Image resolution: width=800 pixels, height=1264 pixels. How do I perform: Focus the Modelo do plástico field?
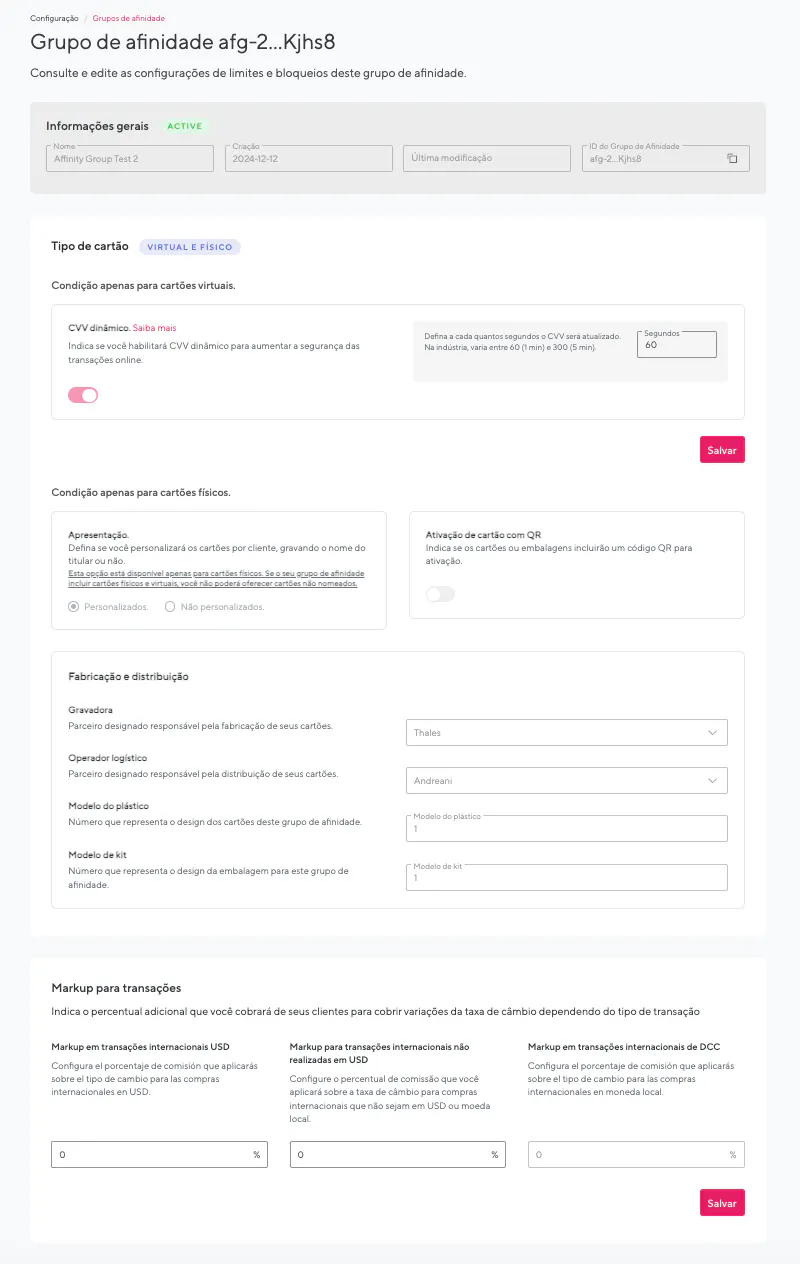click(566, 829)
